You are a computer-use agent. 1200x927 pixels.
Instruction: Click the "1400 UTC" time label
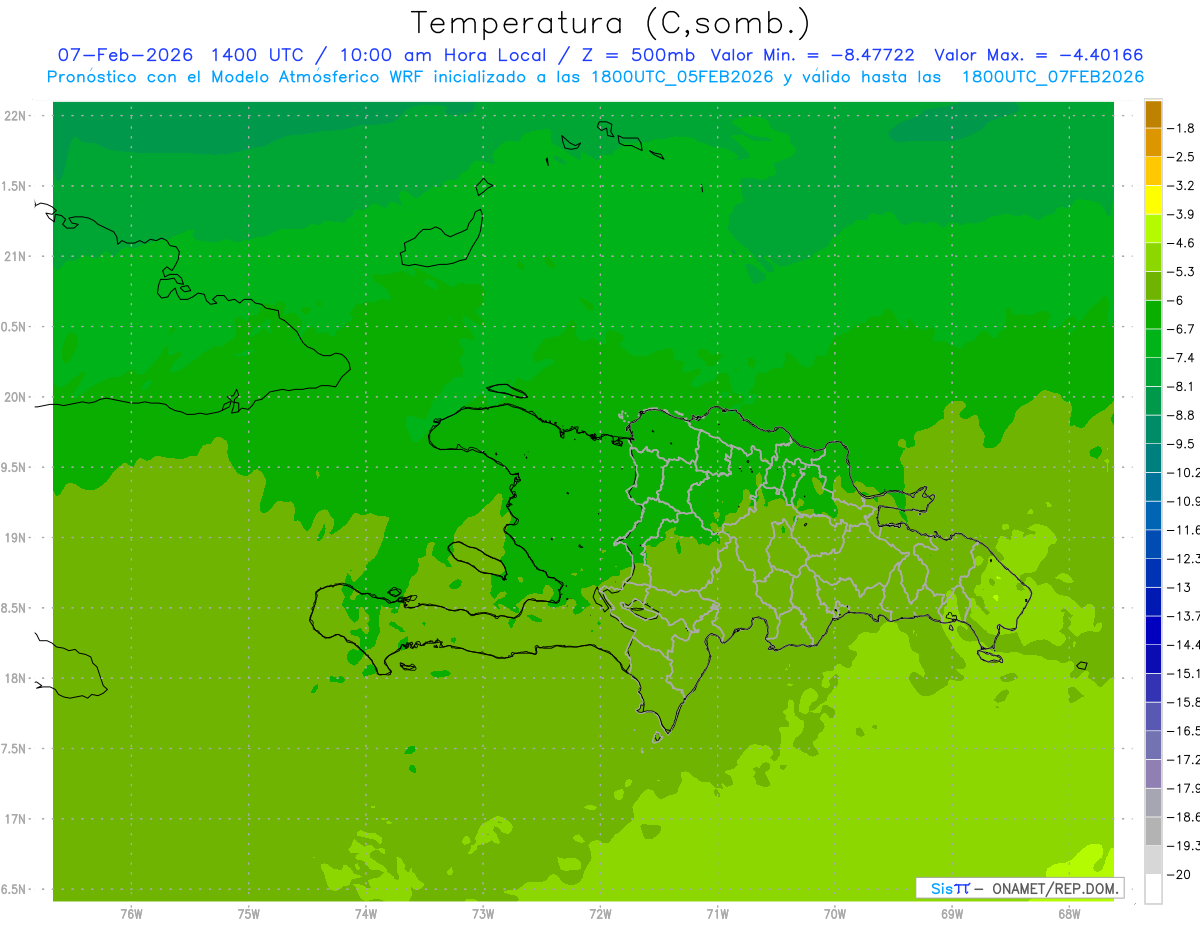pos(255,55)
